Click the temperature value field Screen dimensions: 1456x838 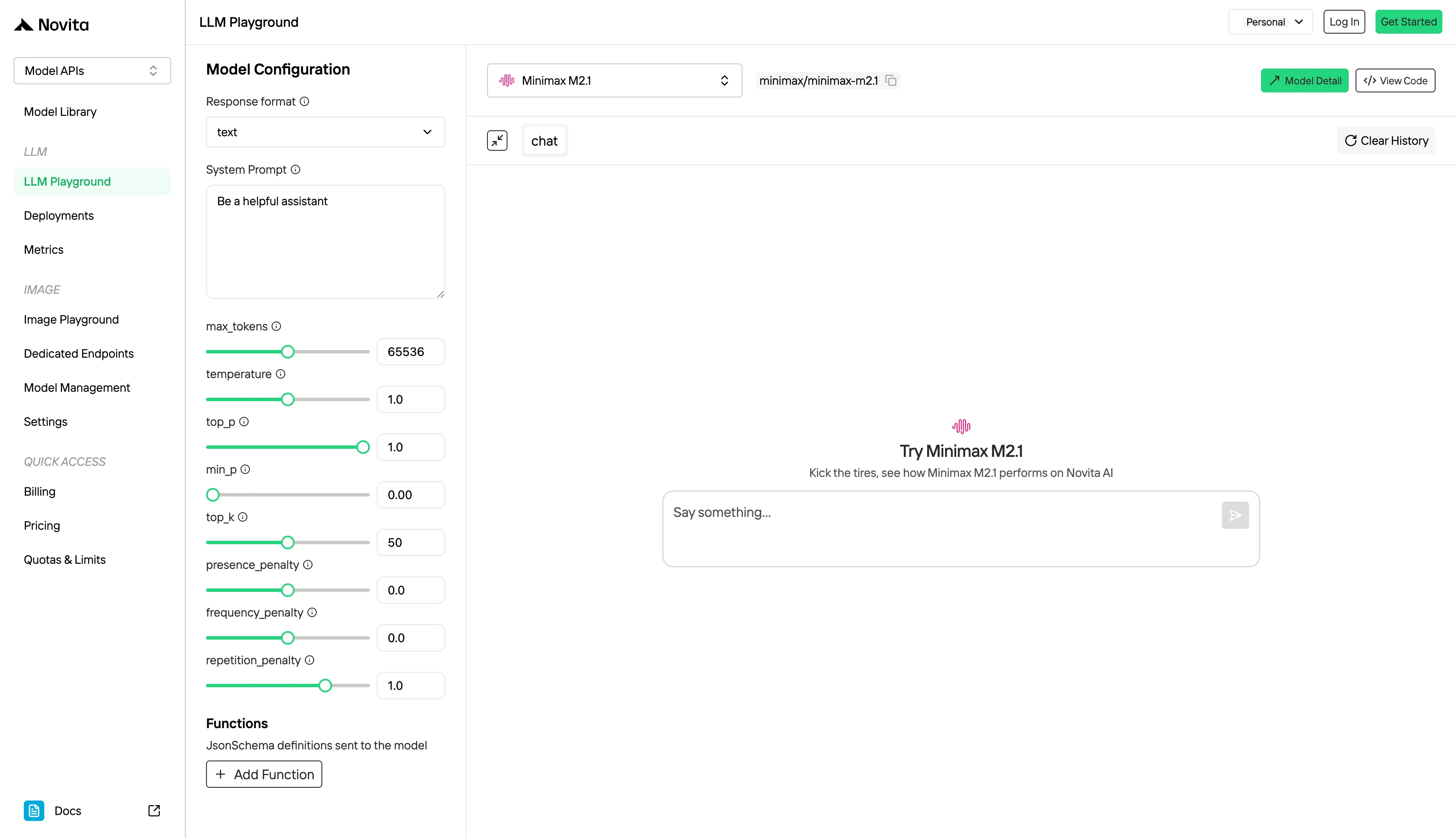(411, 399)
